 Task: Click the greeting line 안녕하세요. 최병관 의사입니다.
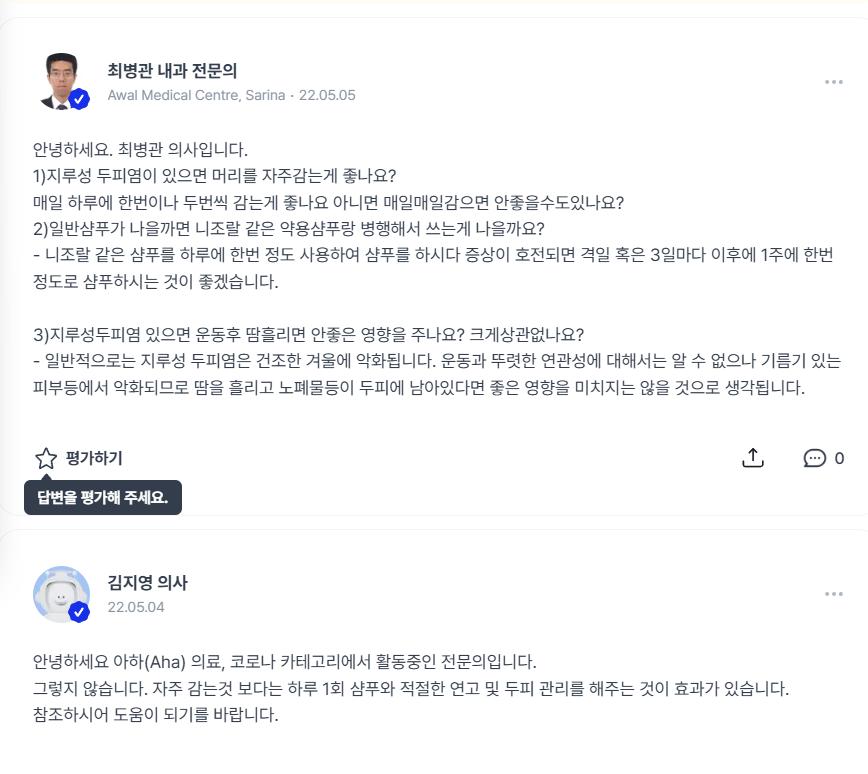(140, 150)
